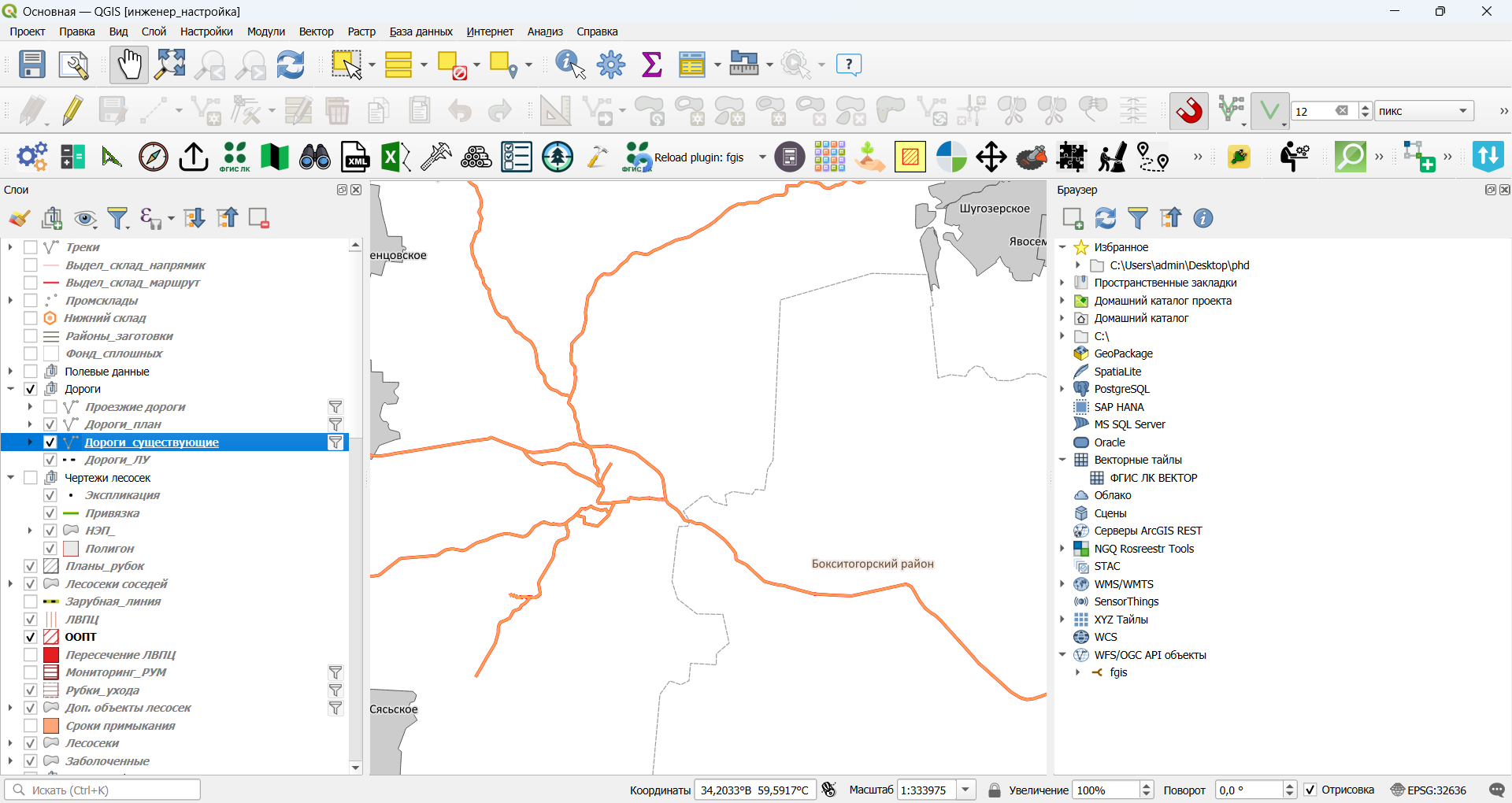Open the Масштаб scale dropdown

coord(966,790)
